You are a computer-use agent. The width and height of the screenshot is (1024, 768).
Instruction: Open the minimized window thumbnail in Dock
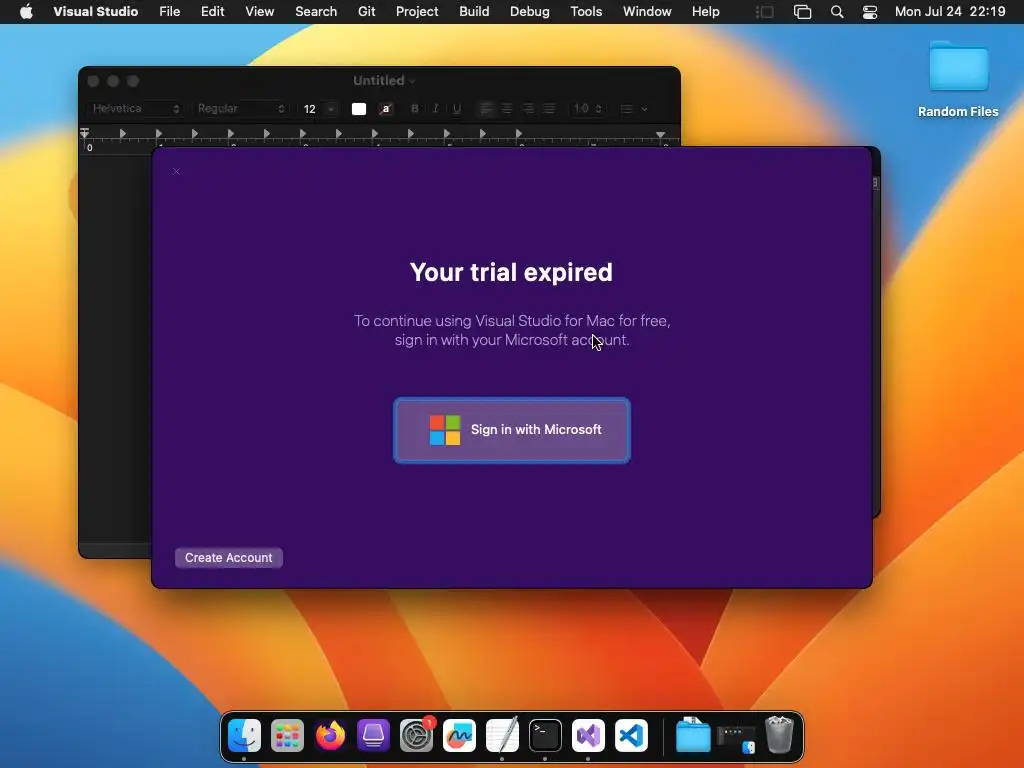pos(736,738)
